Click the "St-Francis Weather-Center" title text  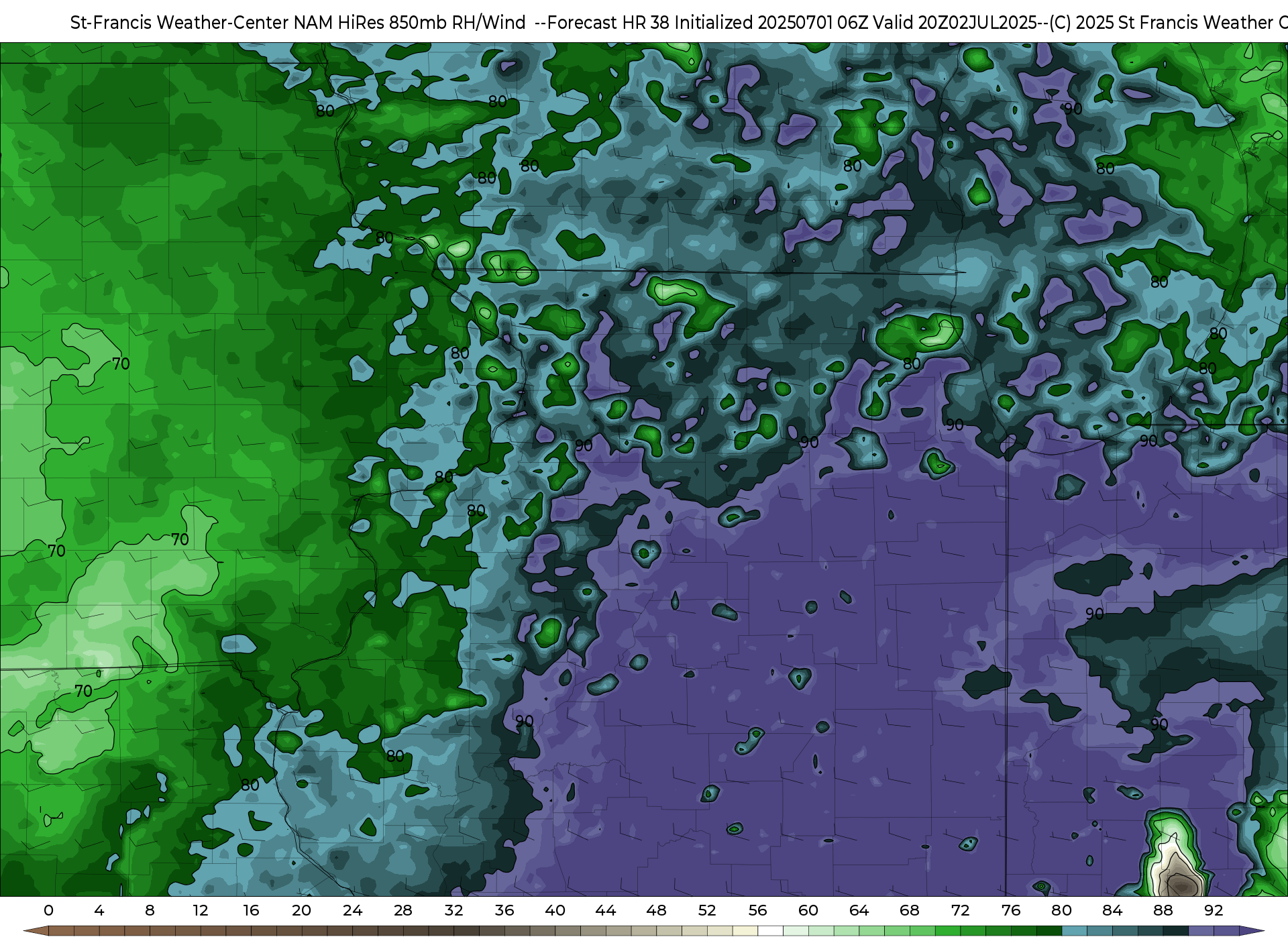[179, 23]
